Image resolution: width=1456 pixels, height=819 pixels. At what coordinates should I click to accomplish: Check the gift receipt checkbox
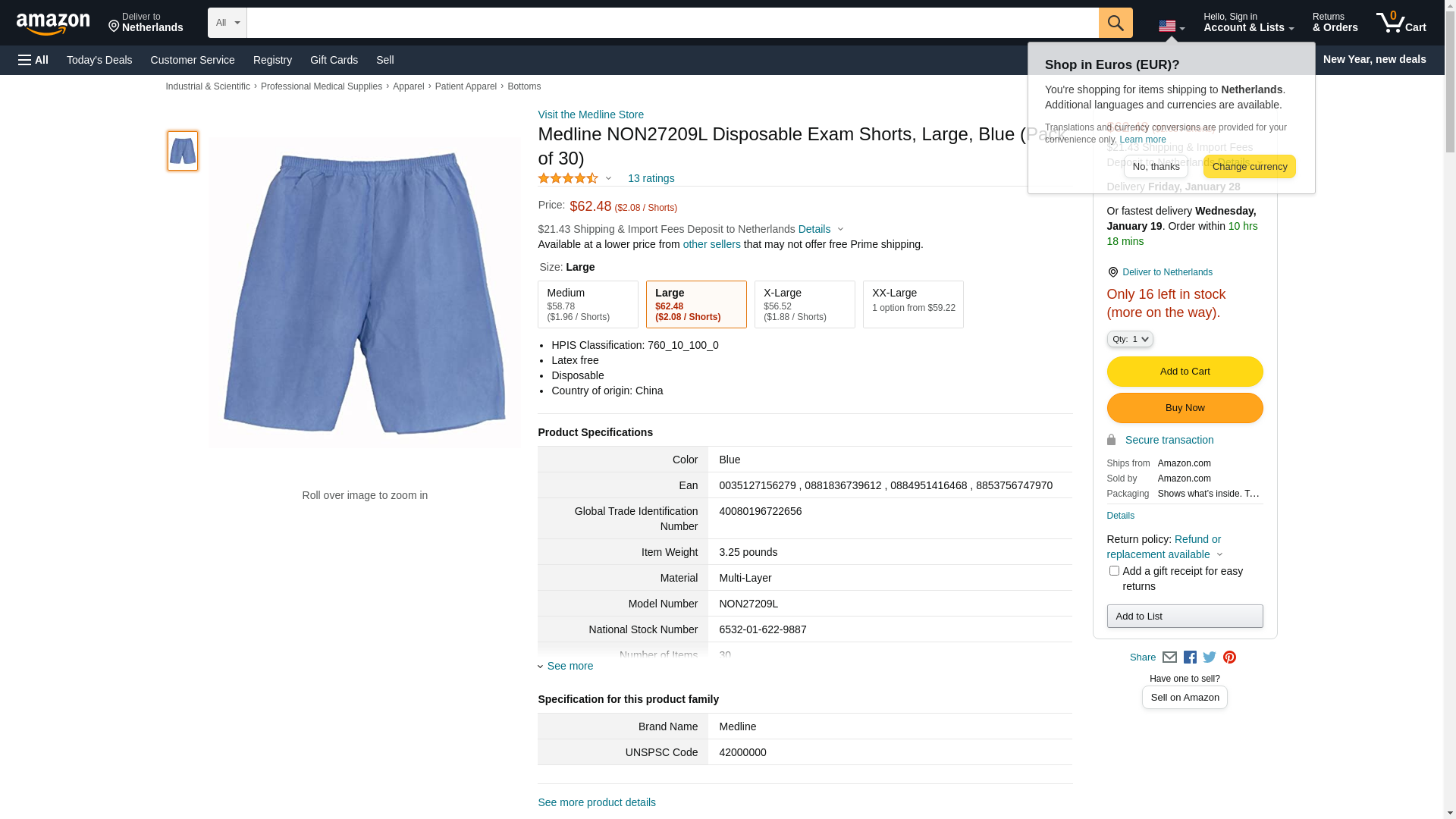1114,571
